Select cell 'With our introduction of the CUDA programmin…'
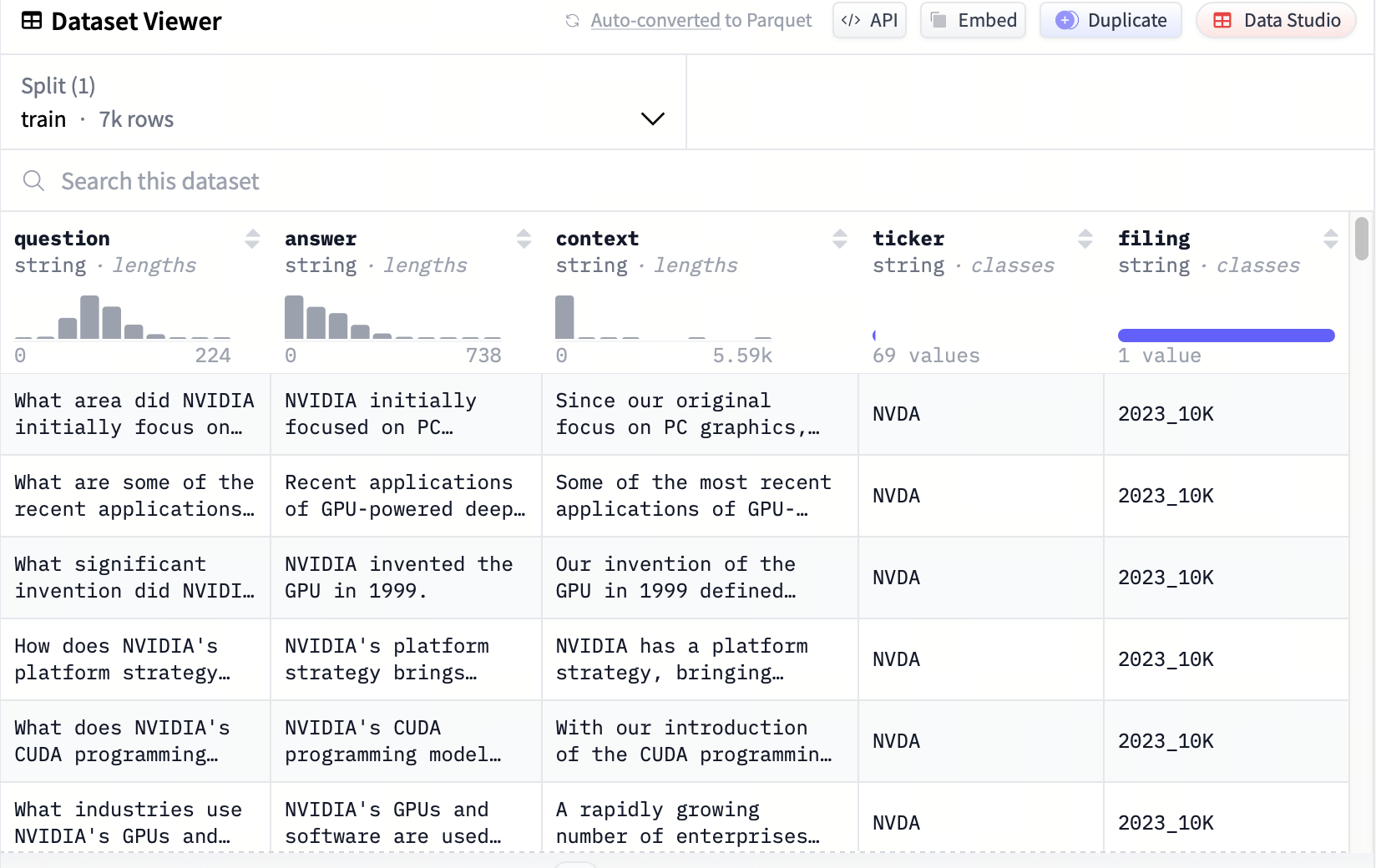The height and width of the screenshot is (868, 1376). tap(701, 741)
